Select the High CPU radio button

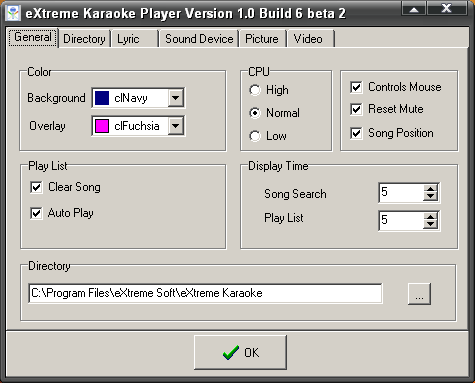(x=255, y=90)
